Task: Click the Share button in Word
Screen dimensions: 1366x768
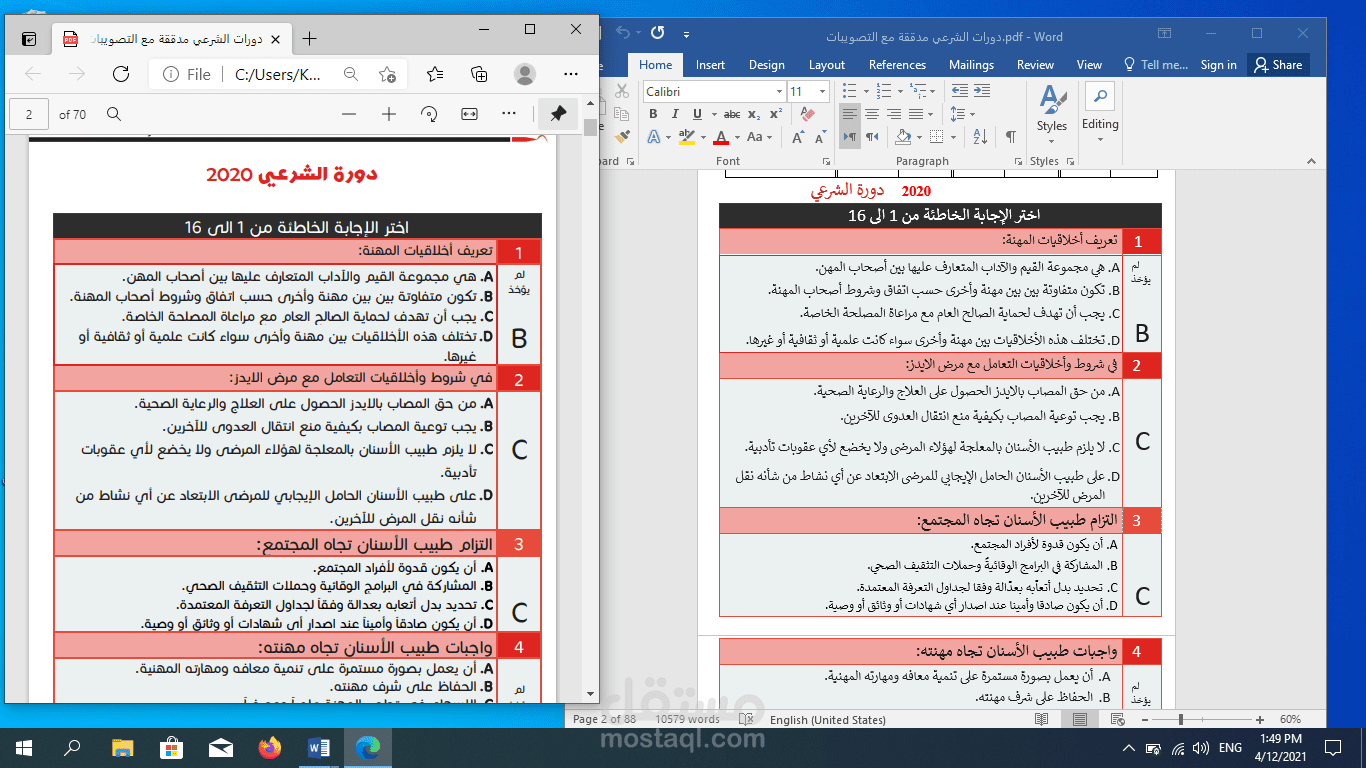Action: click(x=1279, y=64)
